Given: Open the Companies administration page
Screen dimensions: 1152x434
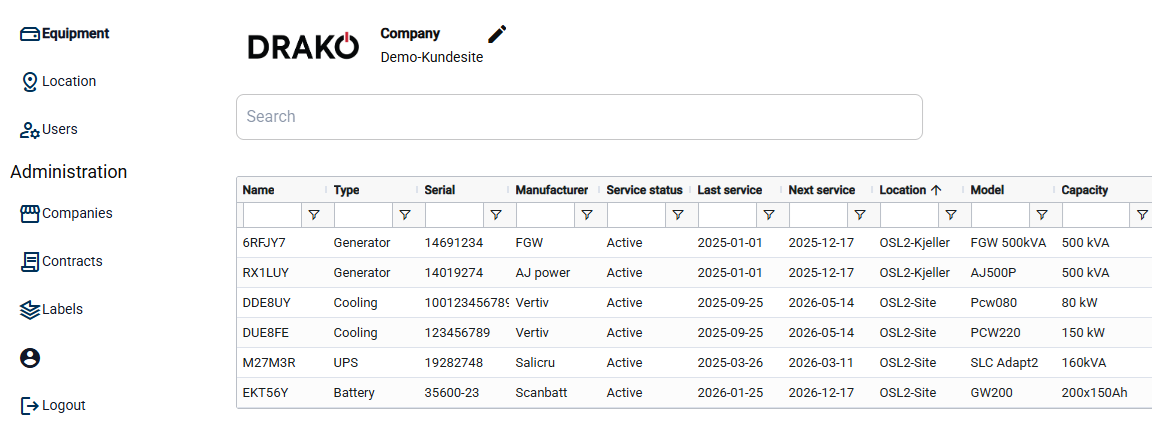Looking at the screenshot, I should (76, 213).
